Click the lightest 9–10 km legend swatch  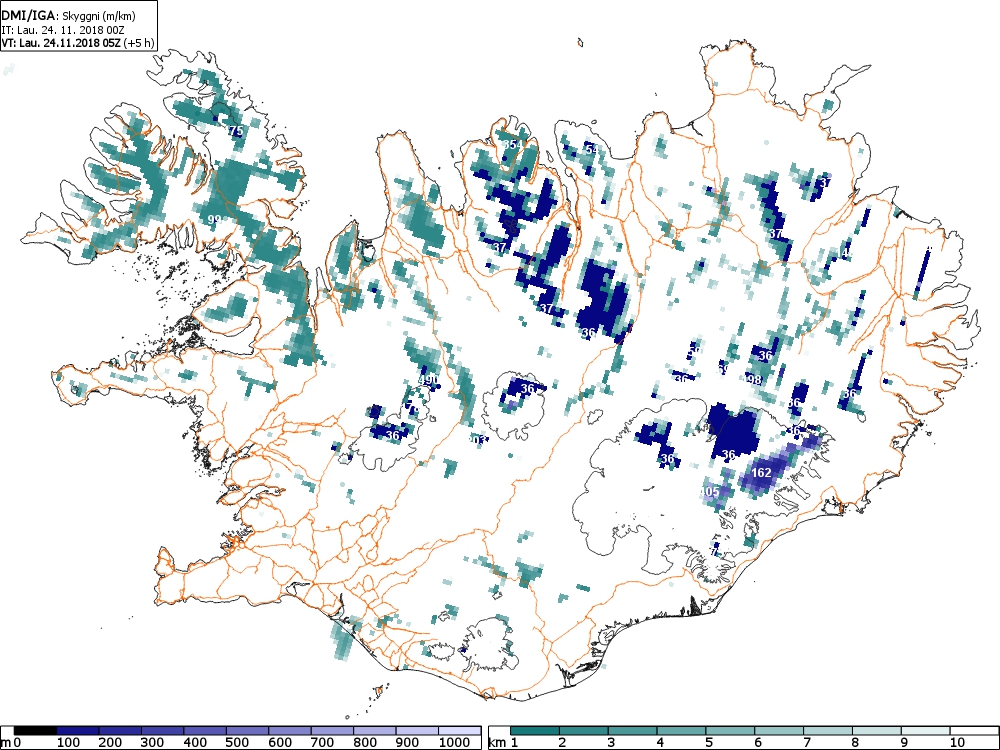coord(925,731)
